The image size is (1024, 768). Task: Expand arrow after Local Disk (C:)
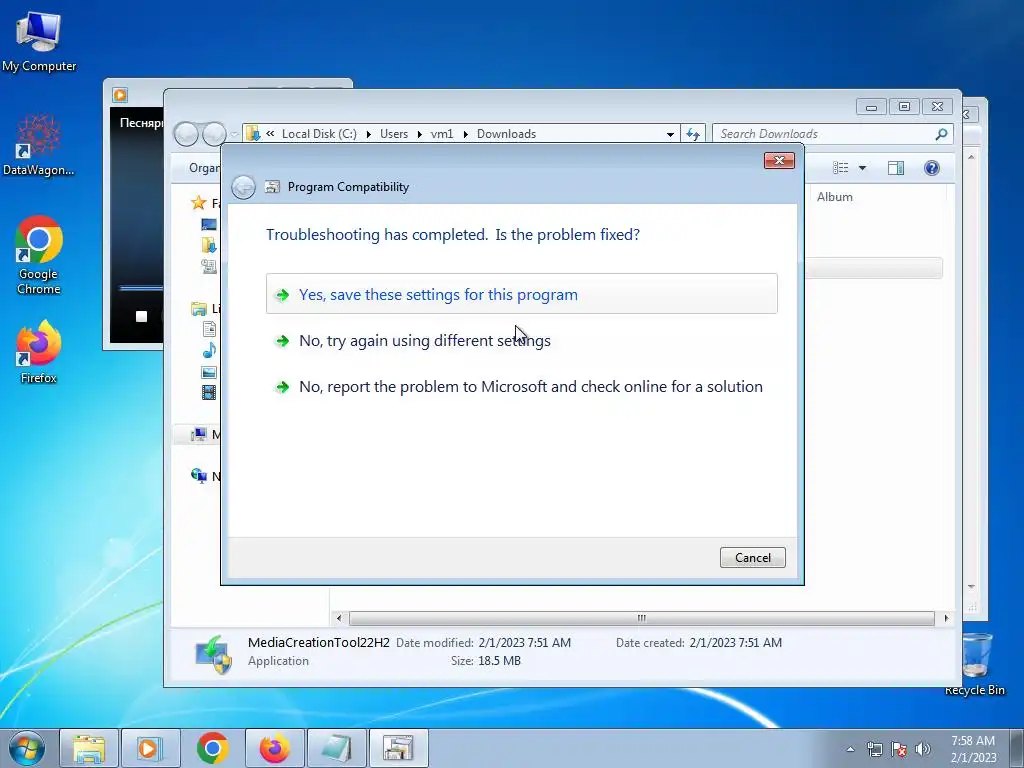[368, 134]
